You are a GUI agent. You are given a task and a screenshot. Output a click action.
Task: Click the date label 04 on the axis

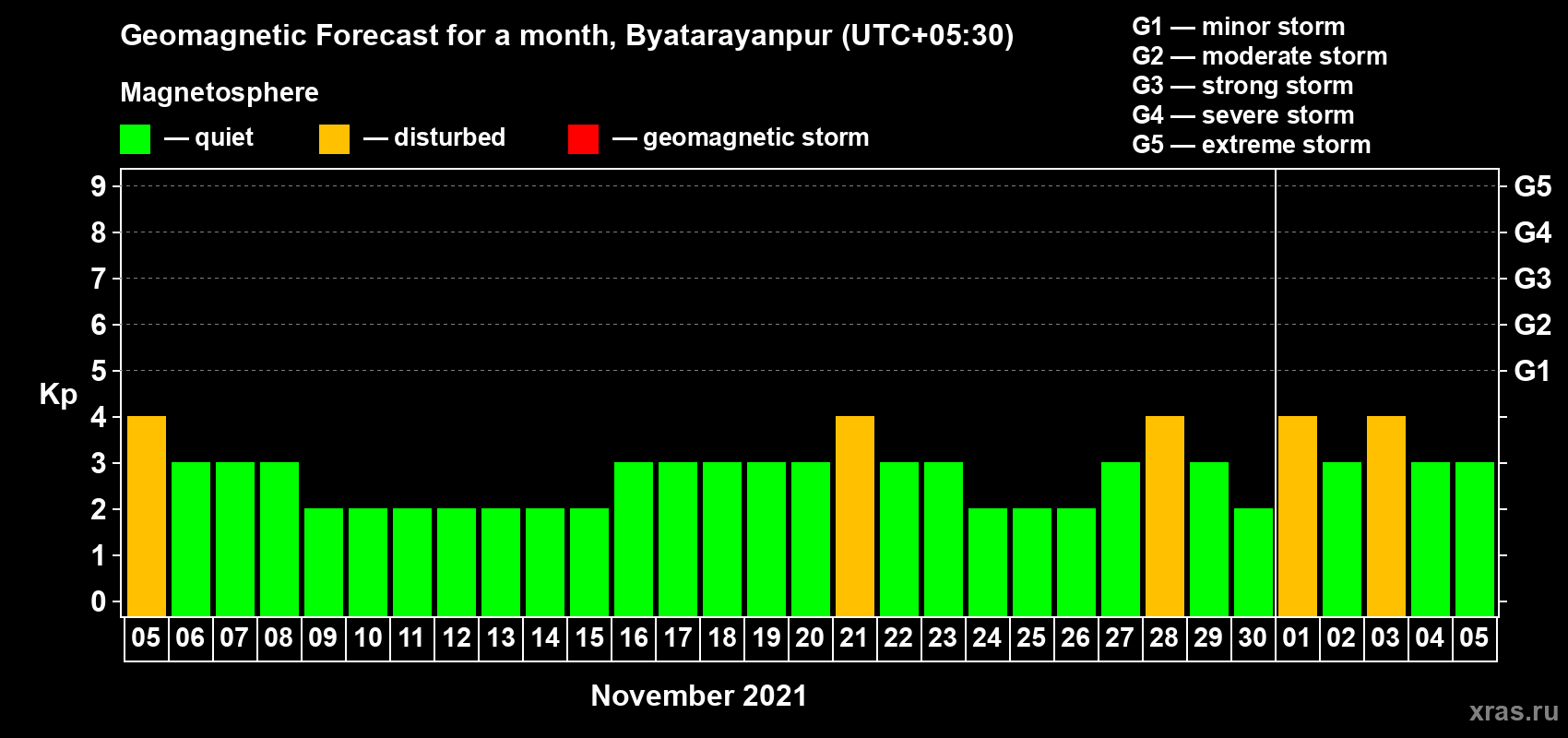click(x=1431, y=638)
